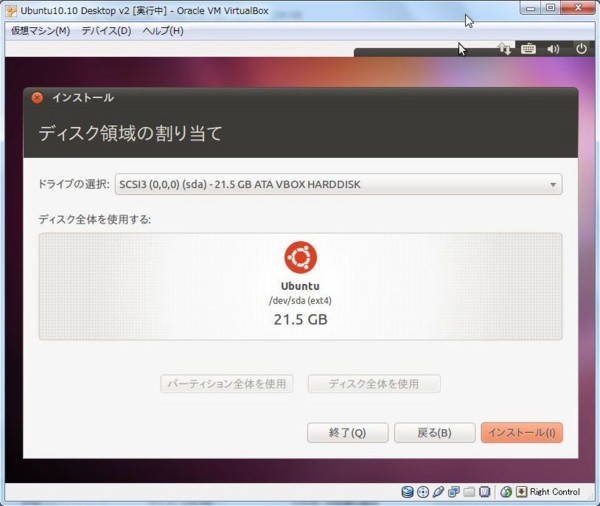Image resolution: width=600 pixels, height=506 pixels.
Task: Click the orange インストール(I) install button
Action: 522,433
